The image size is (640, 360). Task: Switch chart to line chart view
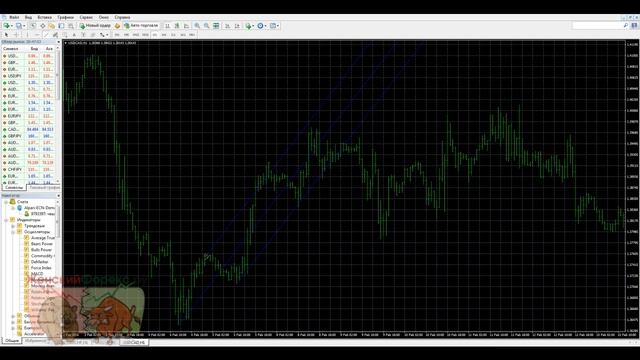[186, 26]
